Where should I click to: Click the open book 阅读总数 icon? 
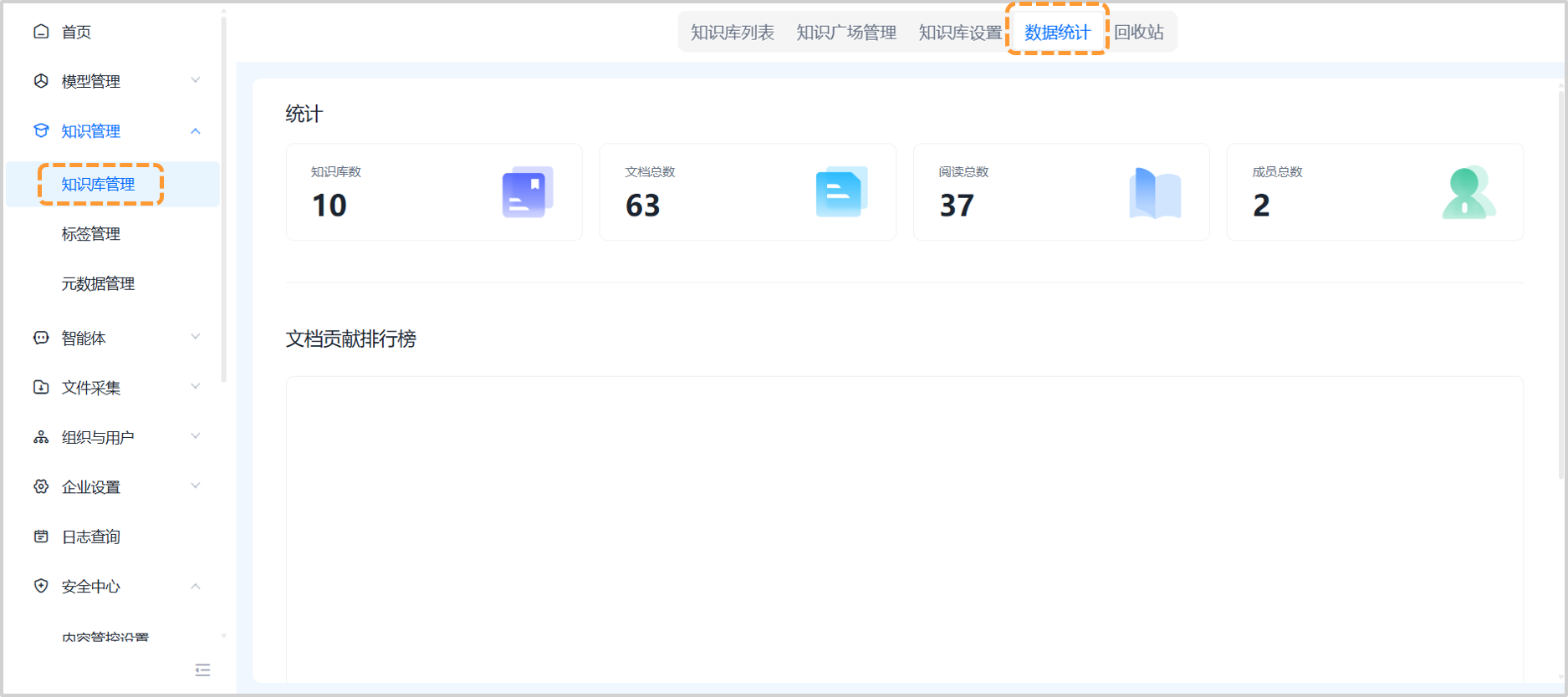[1155, 193]
